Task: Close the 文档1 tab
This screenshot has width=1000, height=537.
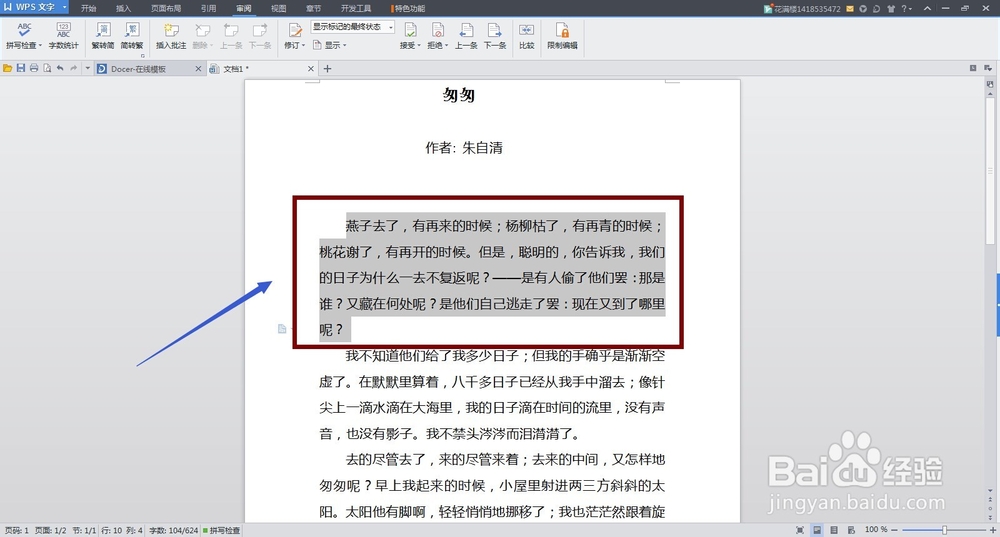Action: (311, 69)
